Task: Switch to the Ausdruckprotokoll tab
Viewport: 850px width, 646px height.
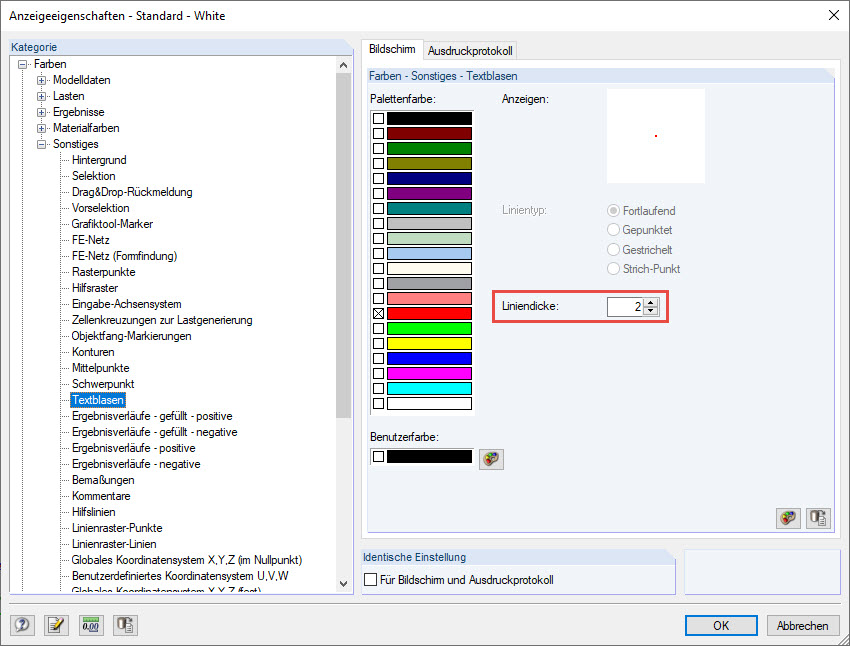Action: point(469,49)
